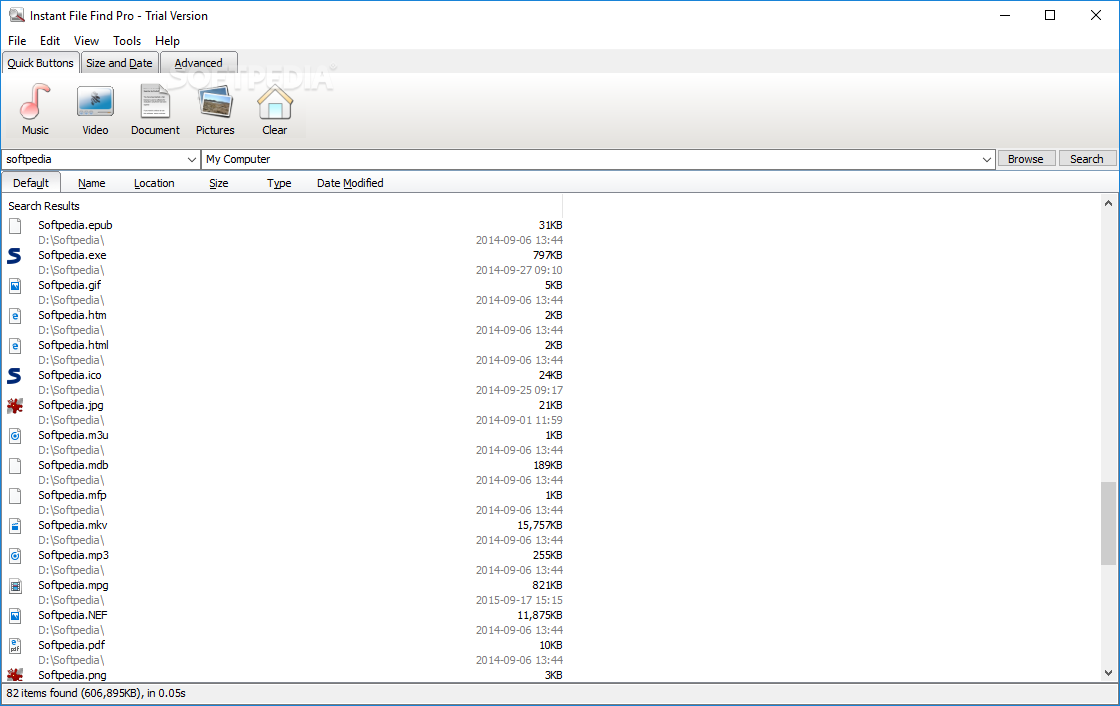Select the Softpedia.exe file name
The height and width of the screenshot is (706, 1120).
click(x=72, y=255)
